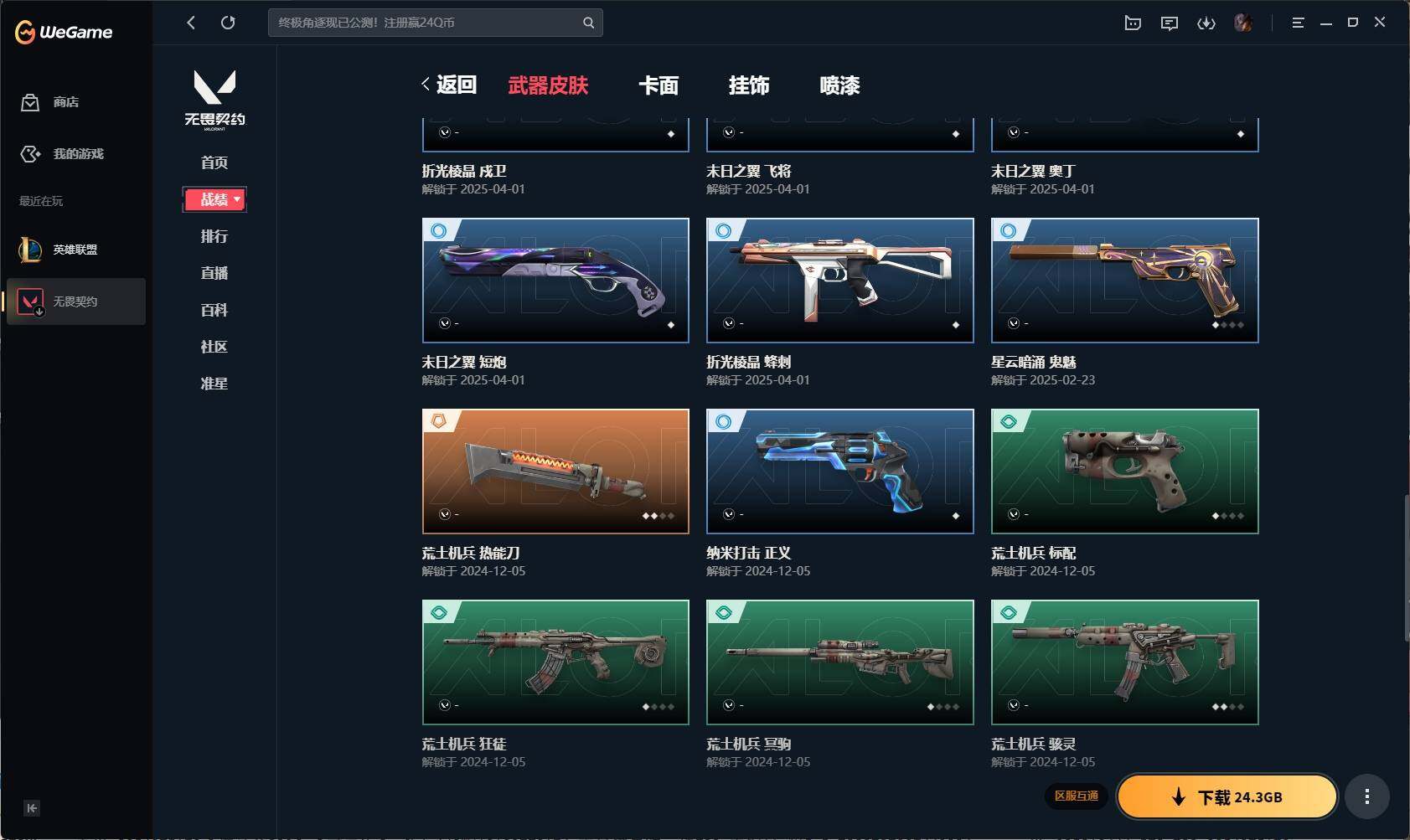The width and height of the screenshot is (1410, 840).
Task: Select the Valorant game entry icon
Action: pos(31,301)
